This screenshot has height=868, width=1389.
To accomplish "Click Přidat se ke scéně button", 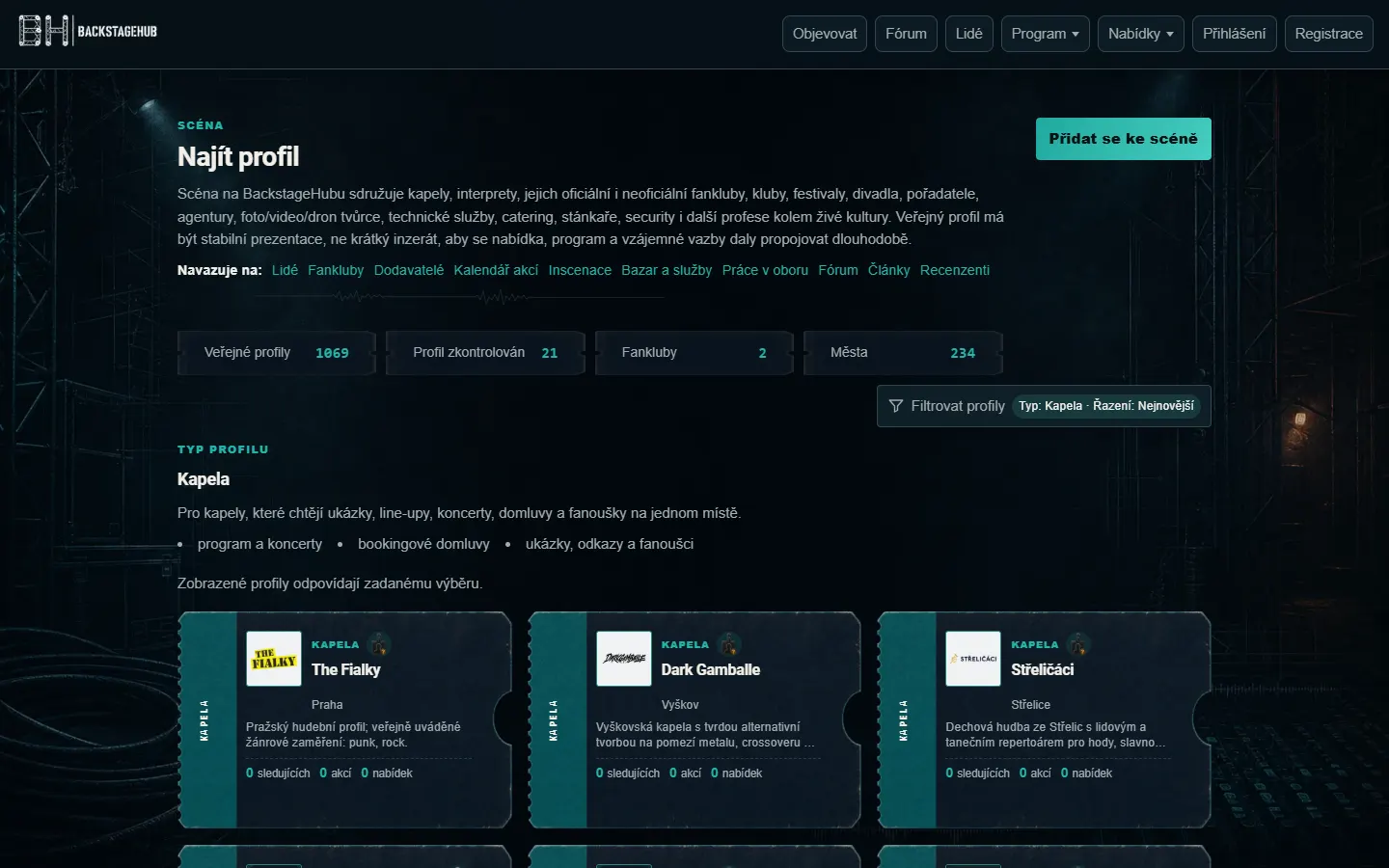I will click(1124, 139).
